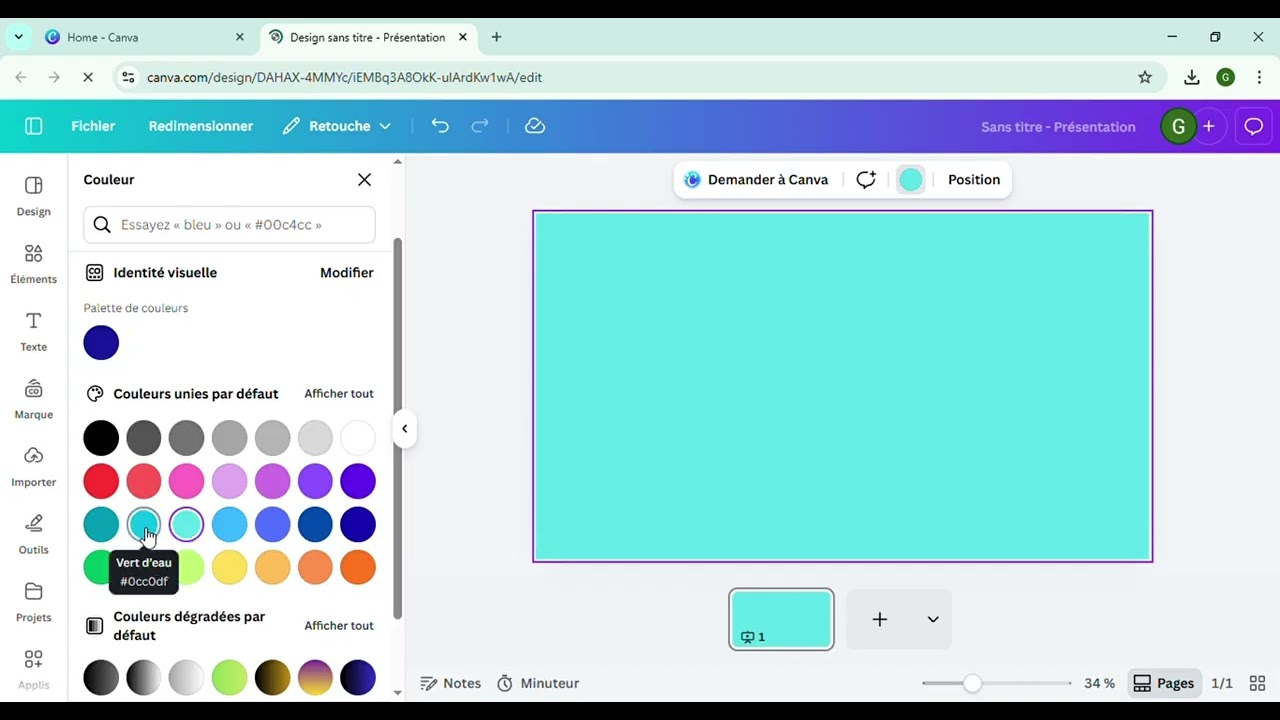Select the orange solid color swatch
This screenshot has width=1280, height=720.
click(358, 567)
